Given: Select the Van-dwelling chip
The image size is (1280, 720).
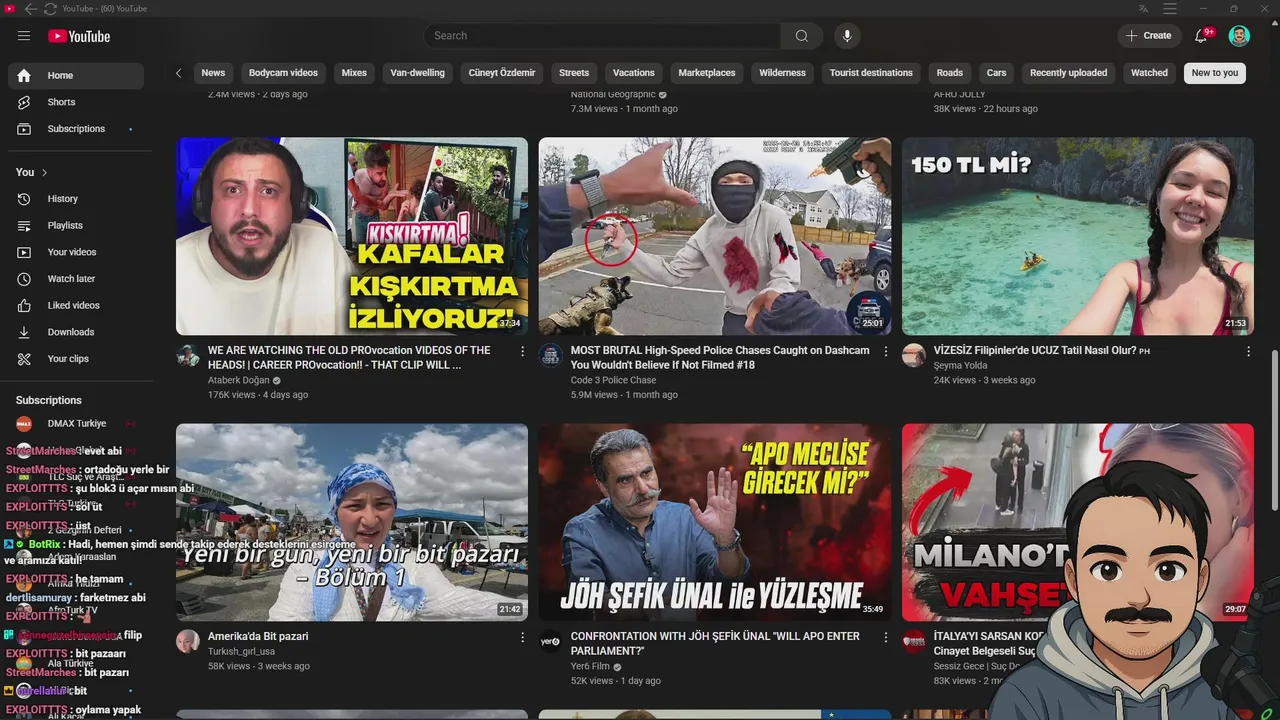Looking at the screenshot, I should pos(417,73).
